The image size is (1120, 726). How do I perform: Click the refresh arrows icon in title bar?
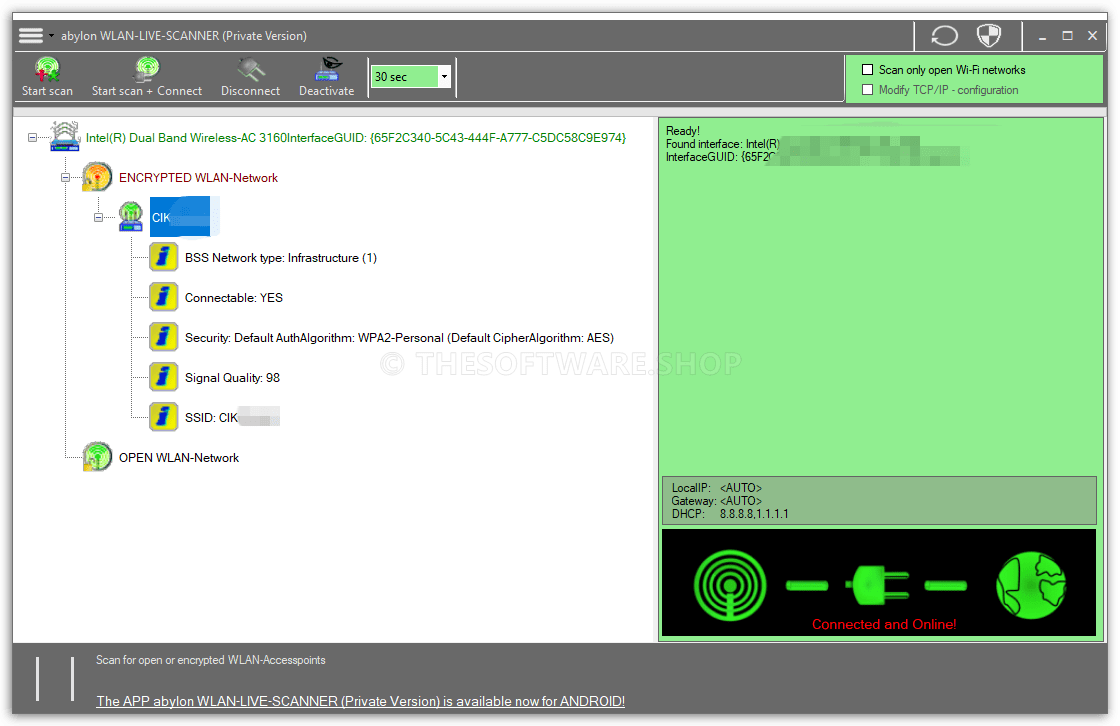944,36
